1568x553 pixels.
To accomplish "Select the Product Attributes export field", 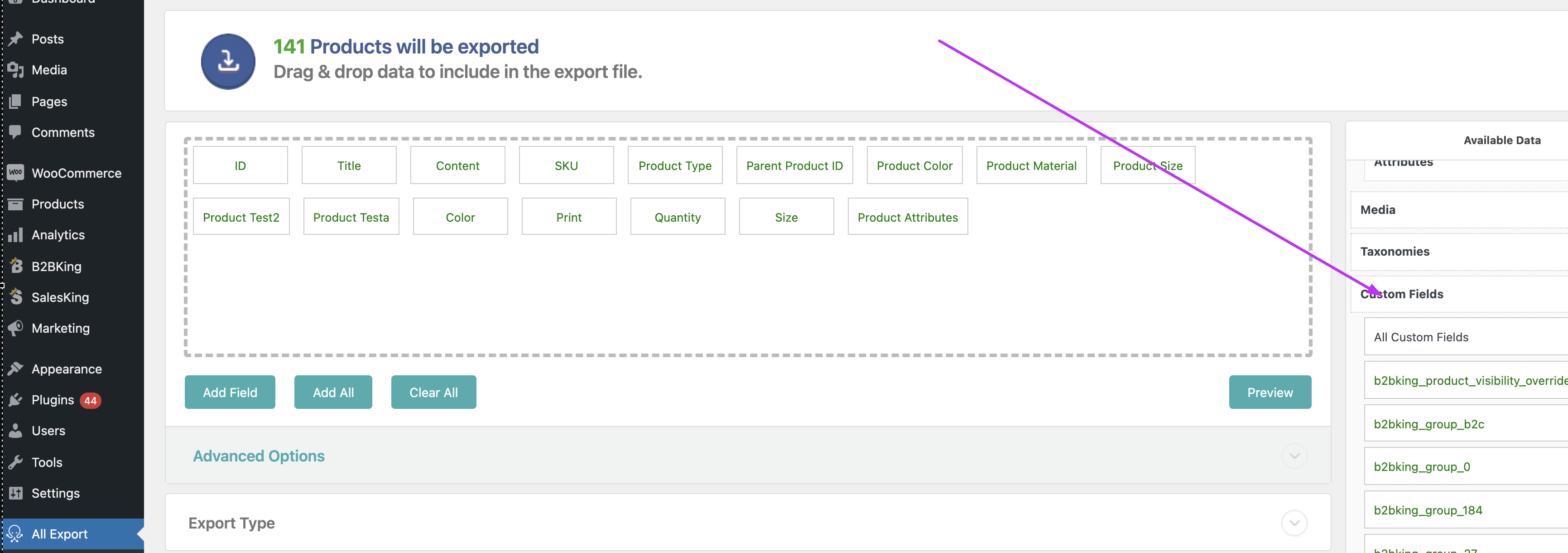I will pos(908,217).
